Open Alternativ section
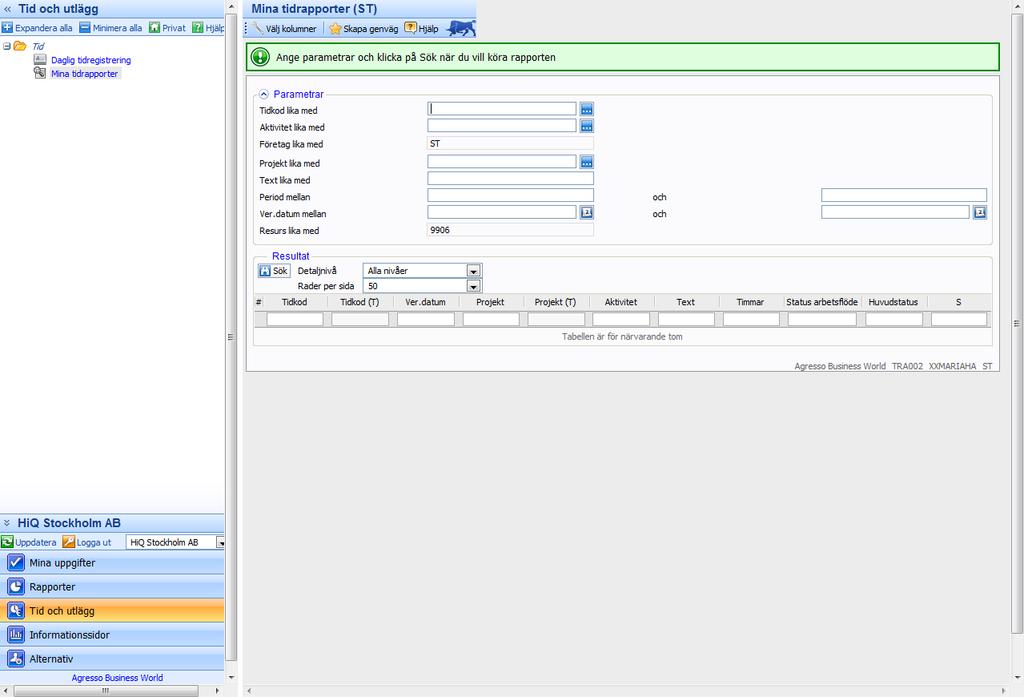Viewport: 1024px width, 697px height. tap(112, 658)
